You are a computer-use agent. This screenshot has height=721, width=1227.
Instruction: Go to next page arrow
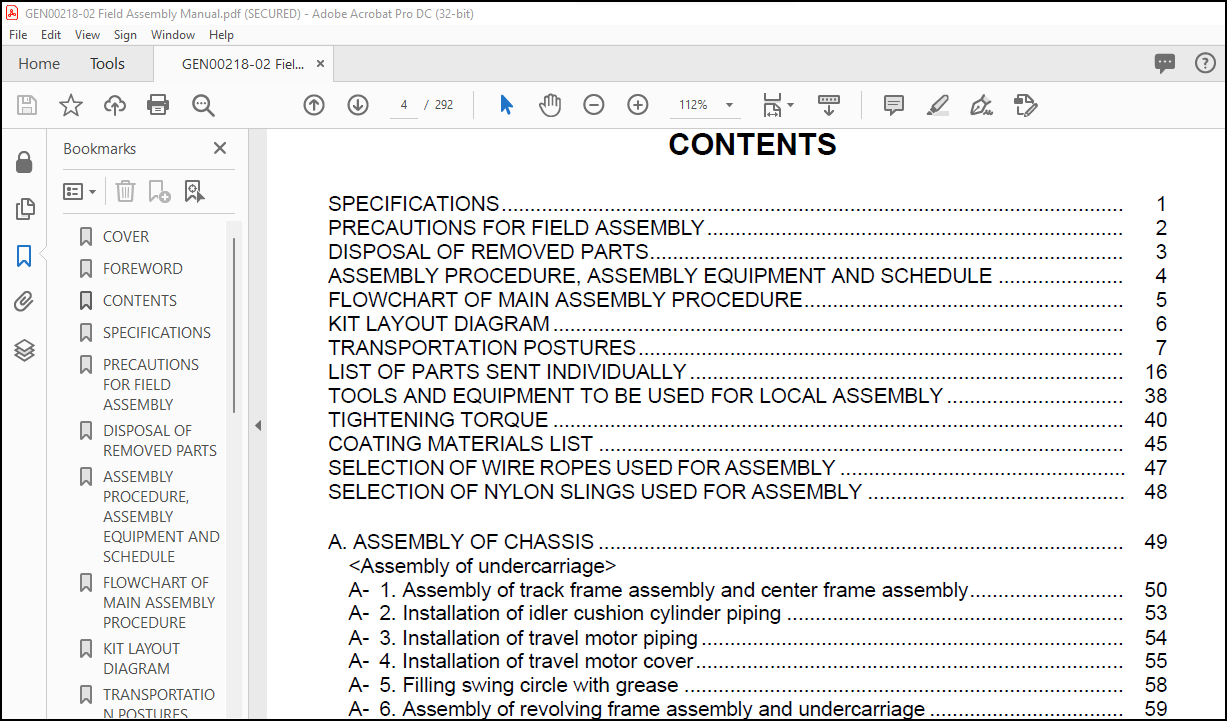pos(358,105)
